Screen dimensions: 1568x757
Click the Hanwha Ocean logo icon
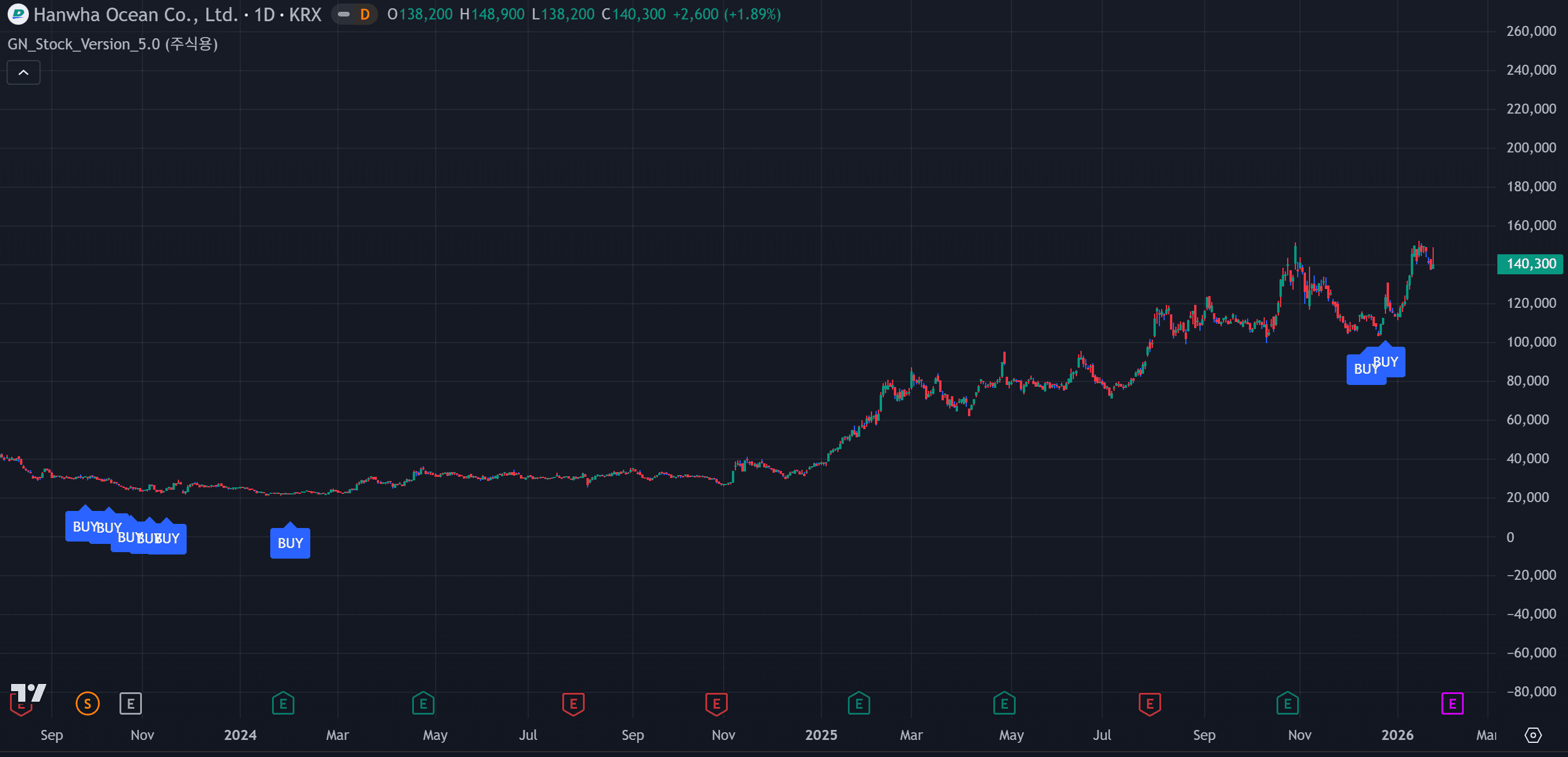(x=18, y=14)
